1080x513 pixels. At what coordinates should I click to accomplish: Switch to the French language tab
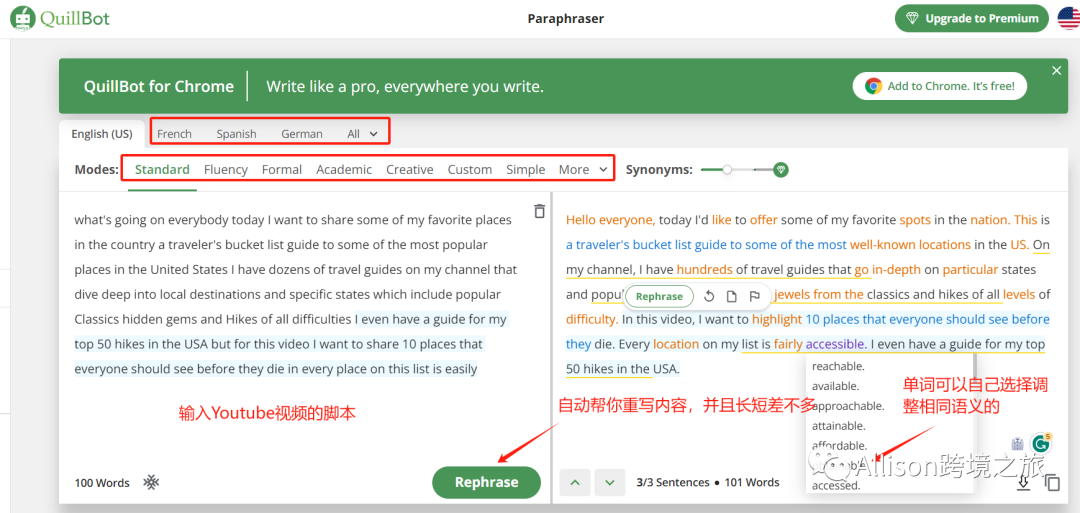pos(174,134)
